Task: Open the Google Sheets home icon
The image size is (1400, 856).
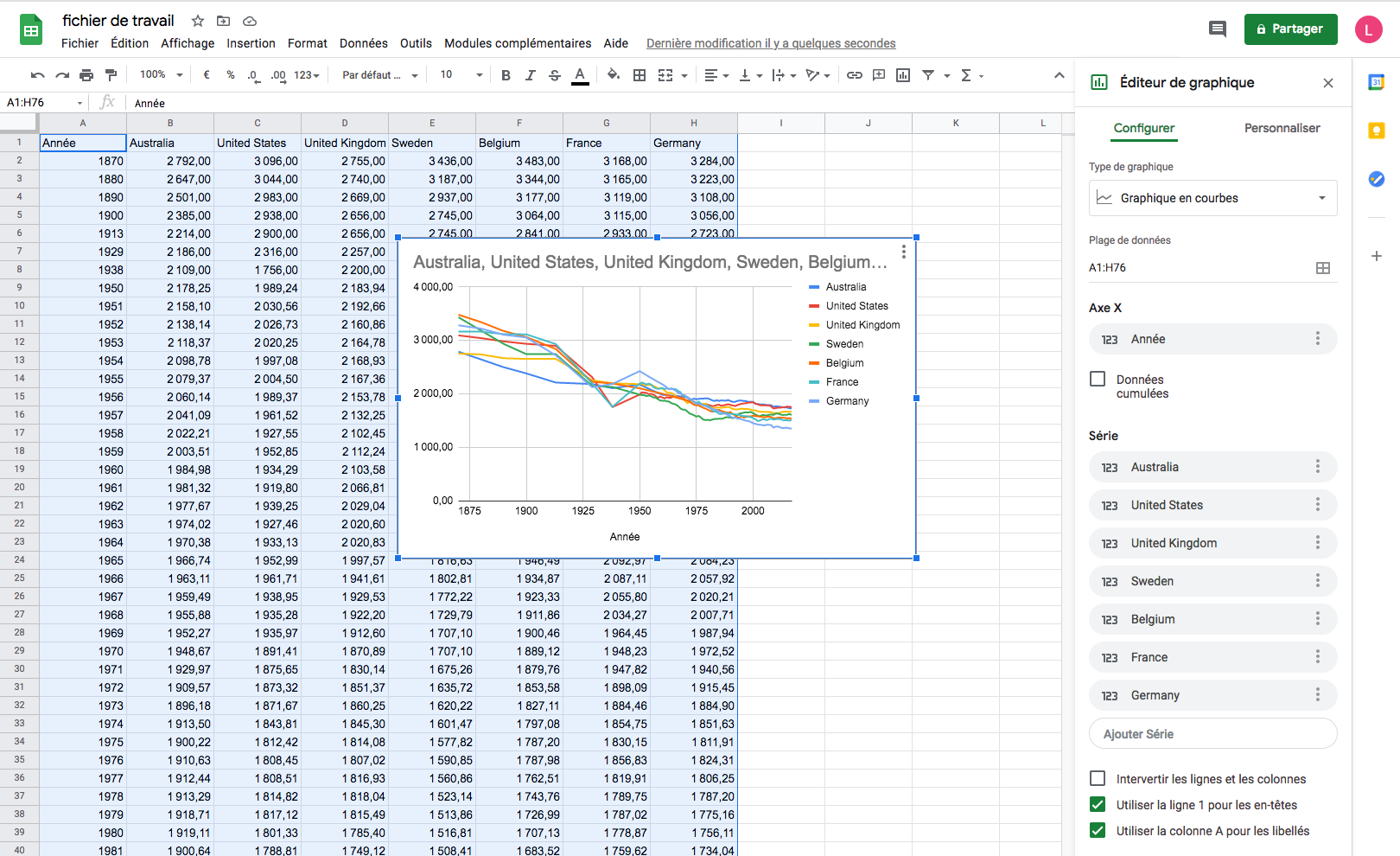Action: [x=31, y=31]
